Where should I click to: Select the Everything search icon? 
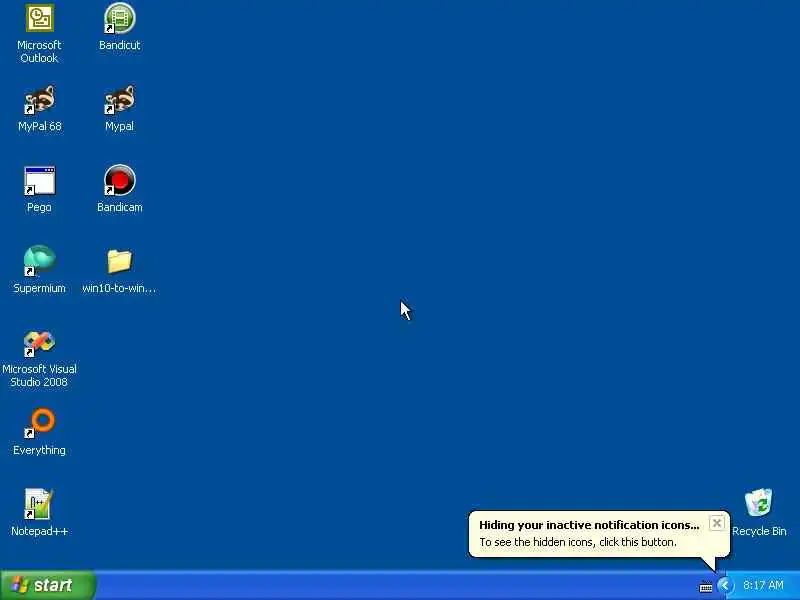tap(39, 423)
